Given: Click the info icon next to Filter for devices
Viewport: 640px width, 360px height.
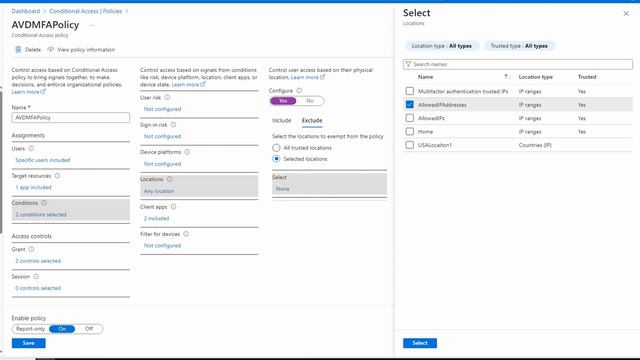Looking at the screenshot, I should pos(186,234).
